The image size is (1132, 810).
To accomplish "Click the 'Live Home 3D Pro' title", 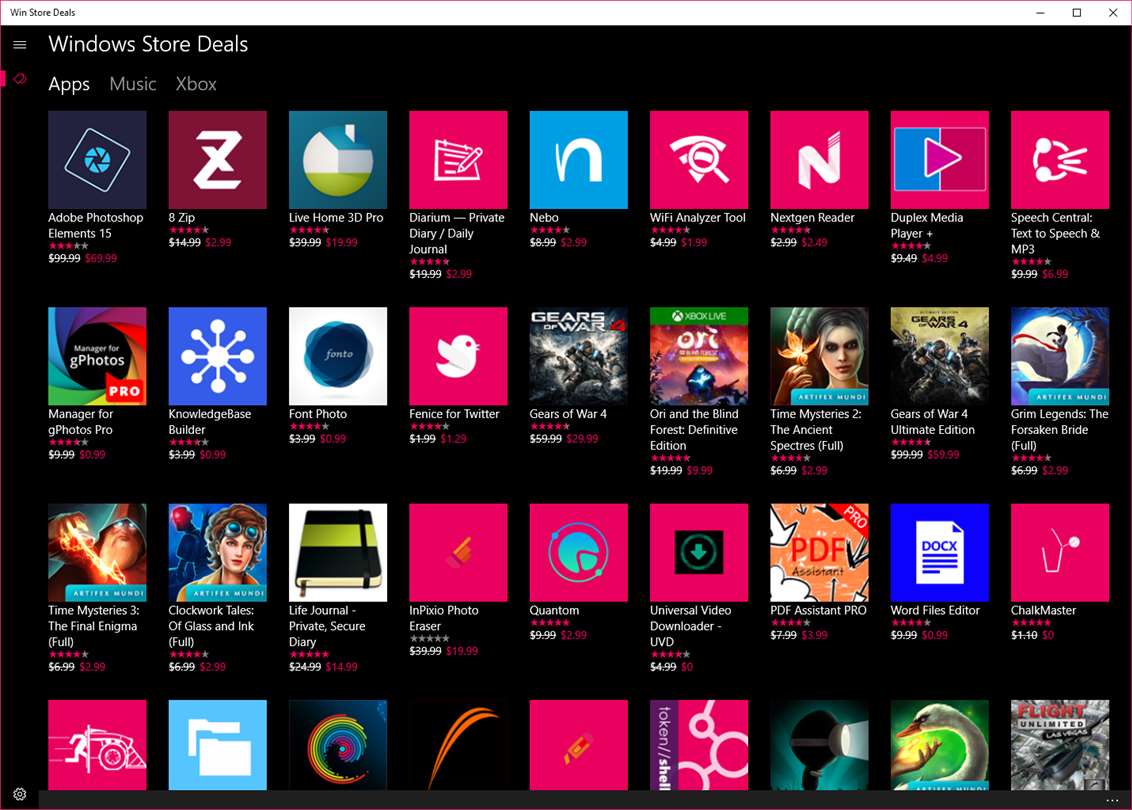I will click(x=336, y=217).
